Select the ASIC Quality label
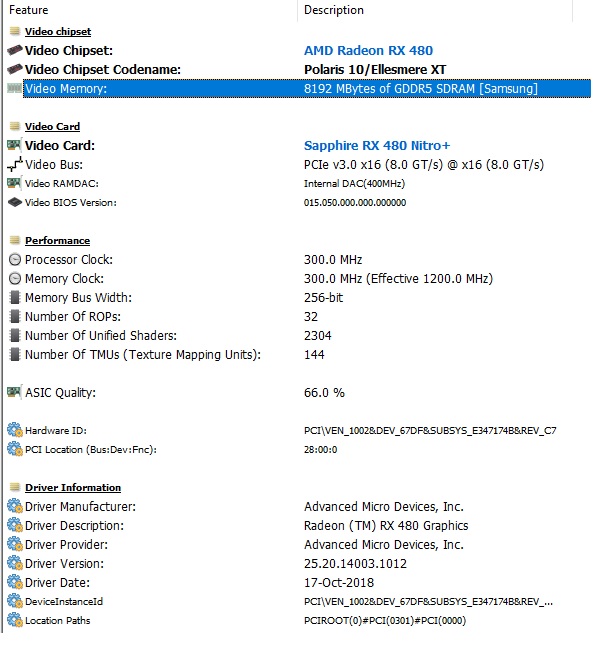The width and height of the screenshot is (596, 645). pyautogui.click(x=60, y=392)
